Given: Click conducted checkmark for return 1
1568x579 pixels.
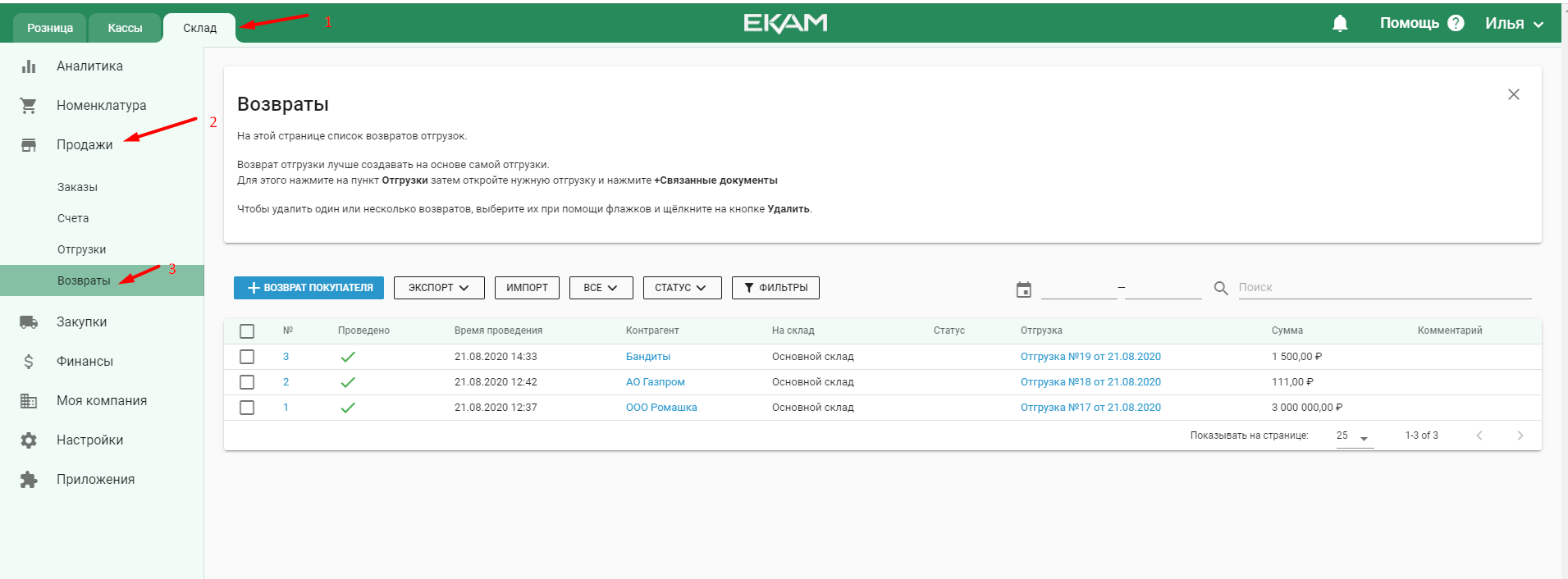Looking at the screenshot, I should tap(348, 408).
